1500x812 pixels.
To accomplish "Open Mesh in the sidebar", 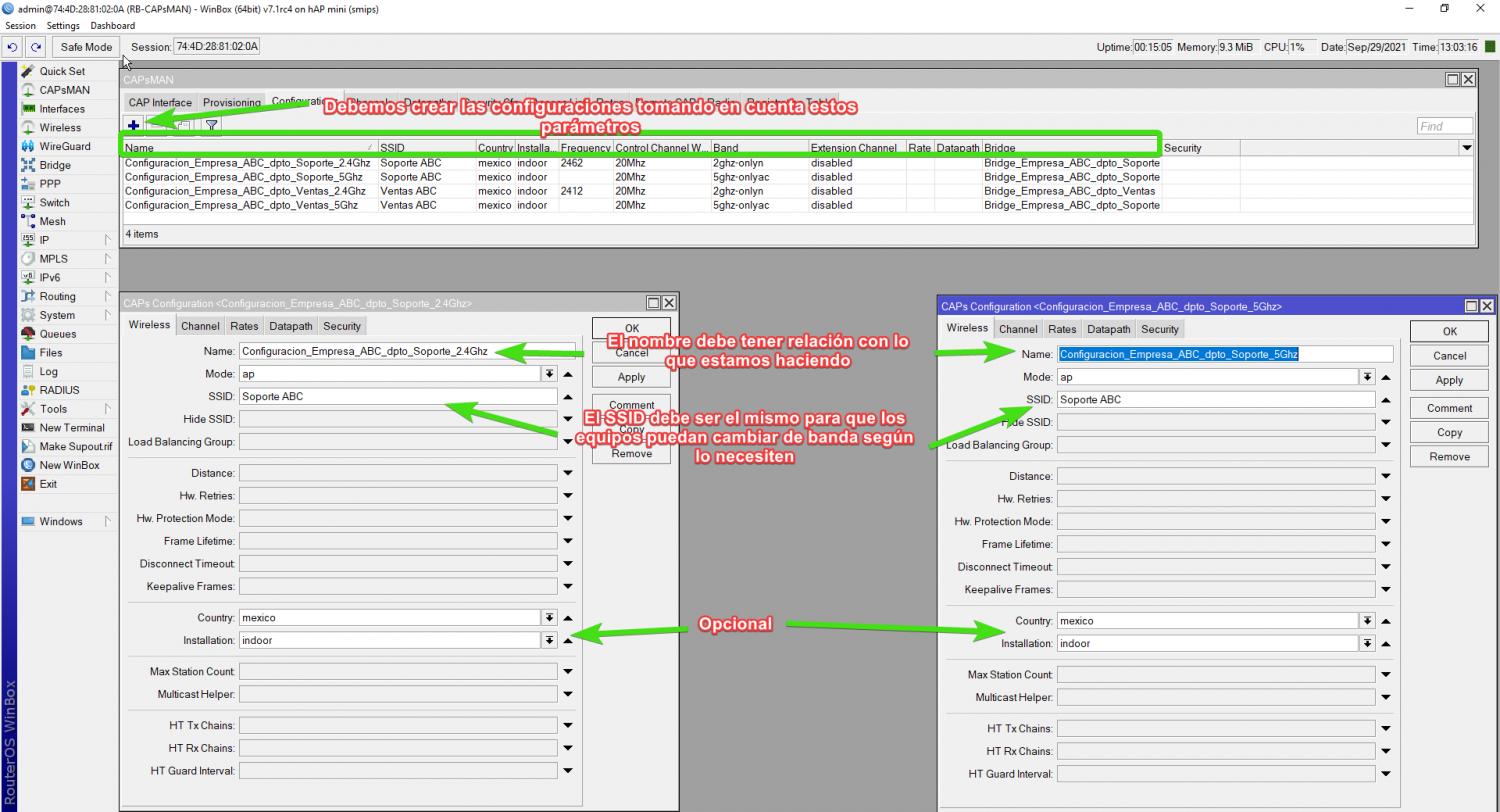I will point(52,221).
